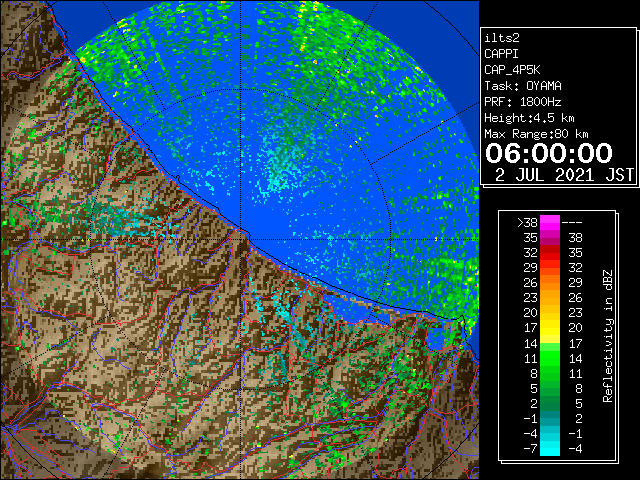Click the "ilts2" site label
The height and width of the screenshot is (480, 640).
502,38
